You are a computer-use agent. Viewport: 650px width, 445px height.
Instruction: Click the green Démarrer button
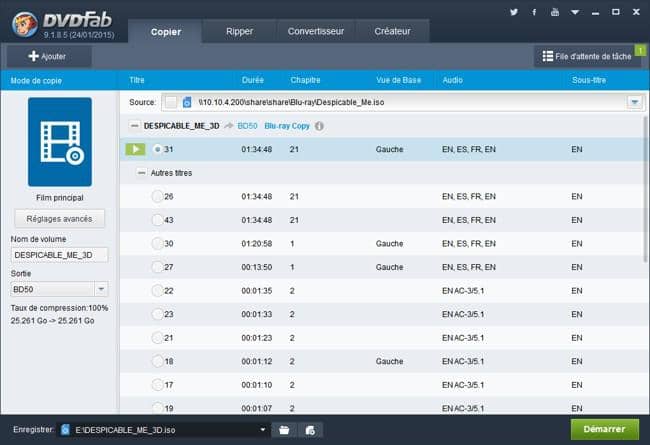pos(604,429)
